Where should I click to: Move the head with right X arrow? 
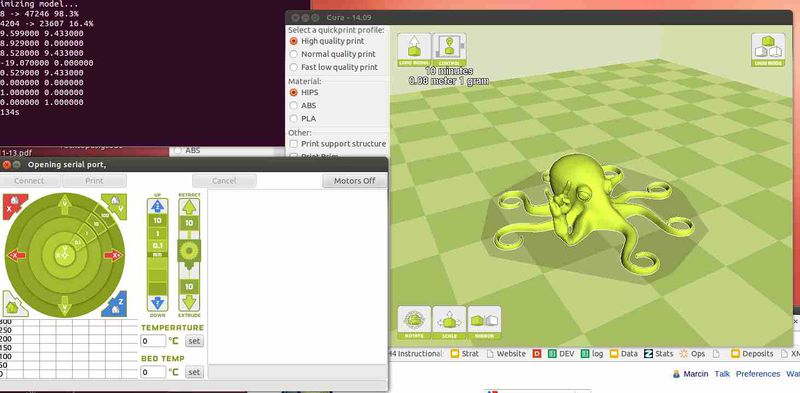pos(113,255)
